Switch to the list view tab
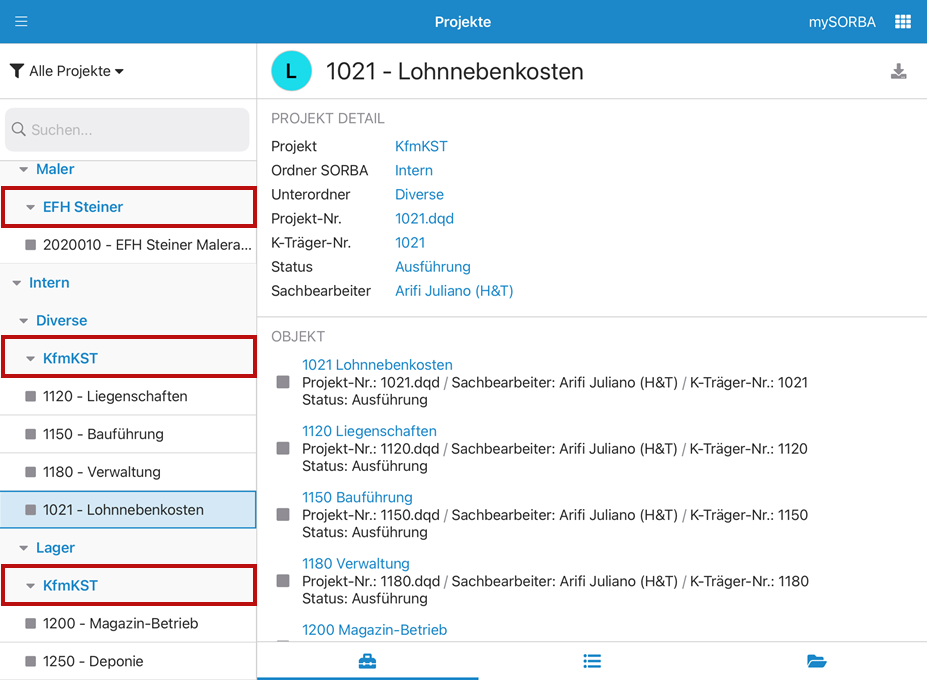Screen dimensions: 927x681 (x=592, y=661)
